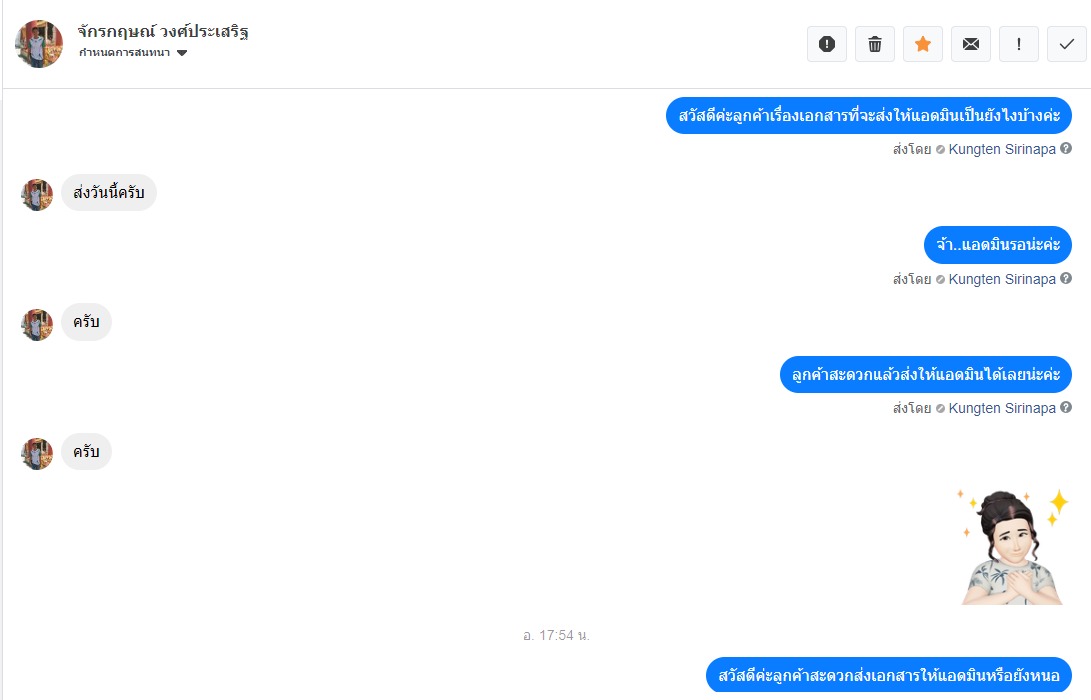
Task: Click the last message bubble asking about documents
Action: (889, 675)
